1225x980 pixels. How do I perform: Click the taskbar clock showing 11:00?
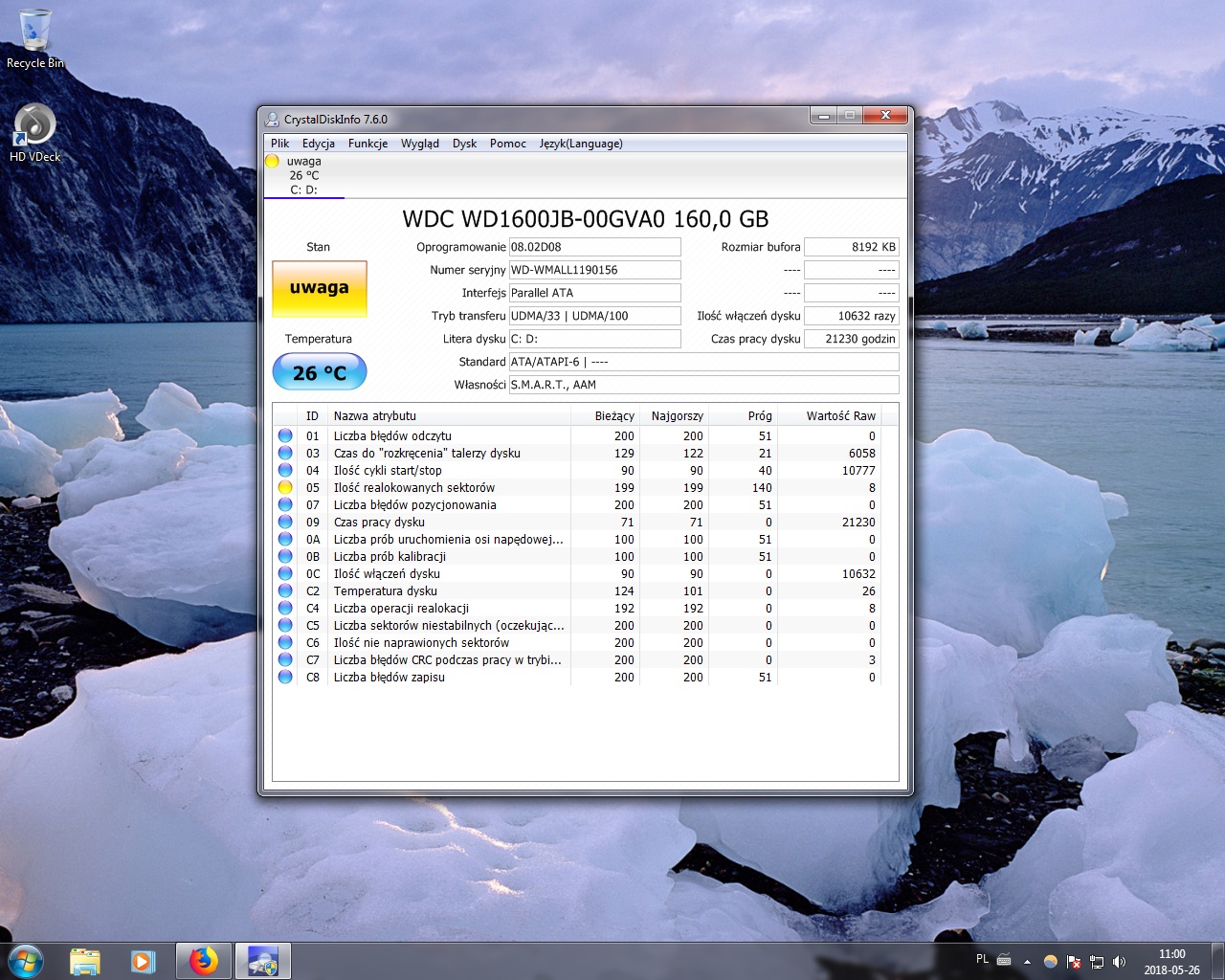pyautogui.click(x=1171, y=962)
